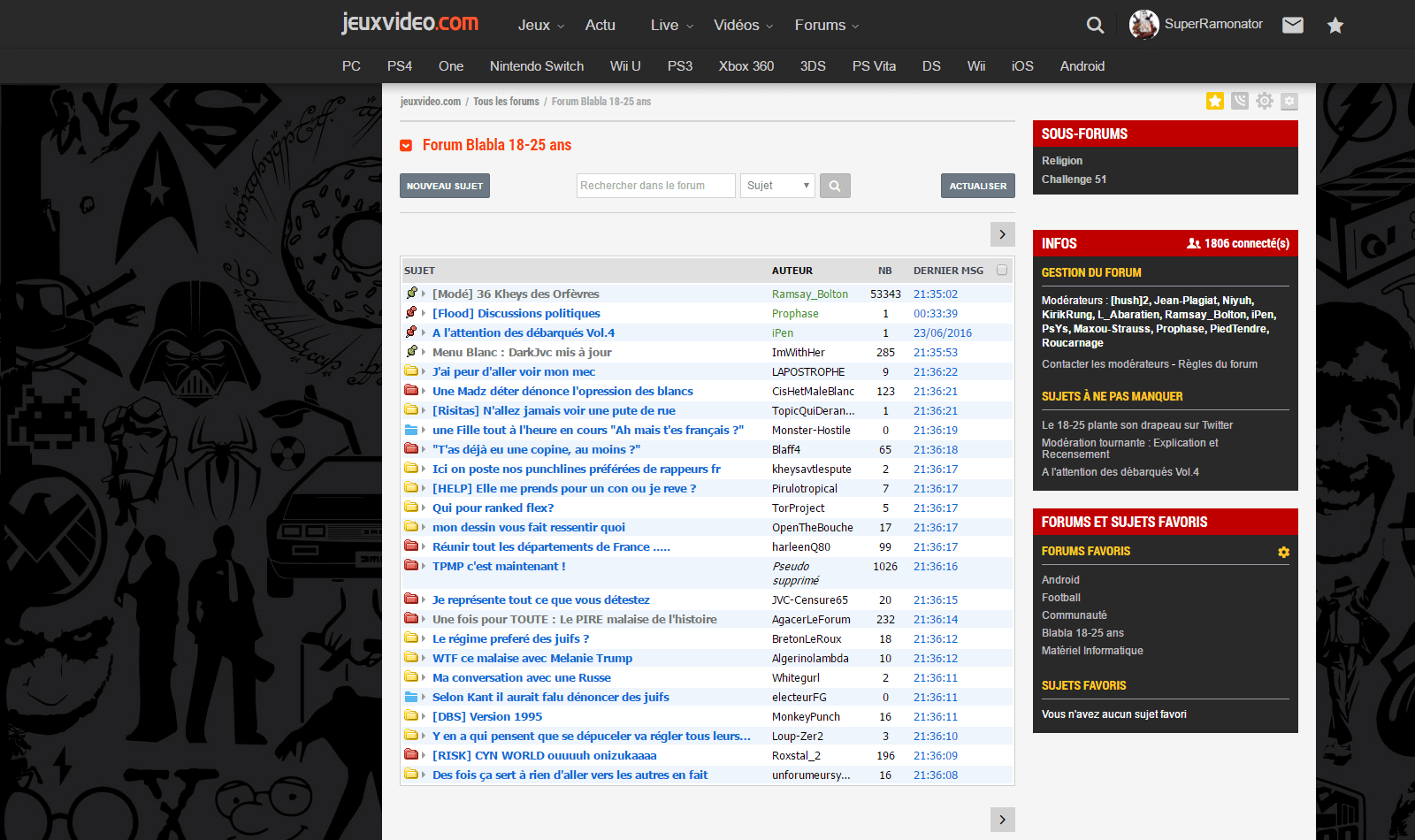Open Football in Forums Favoris
The height and width of the screenshot is (840, 1415).
coord(1061,598)
